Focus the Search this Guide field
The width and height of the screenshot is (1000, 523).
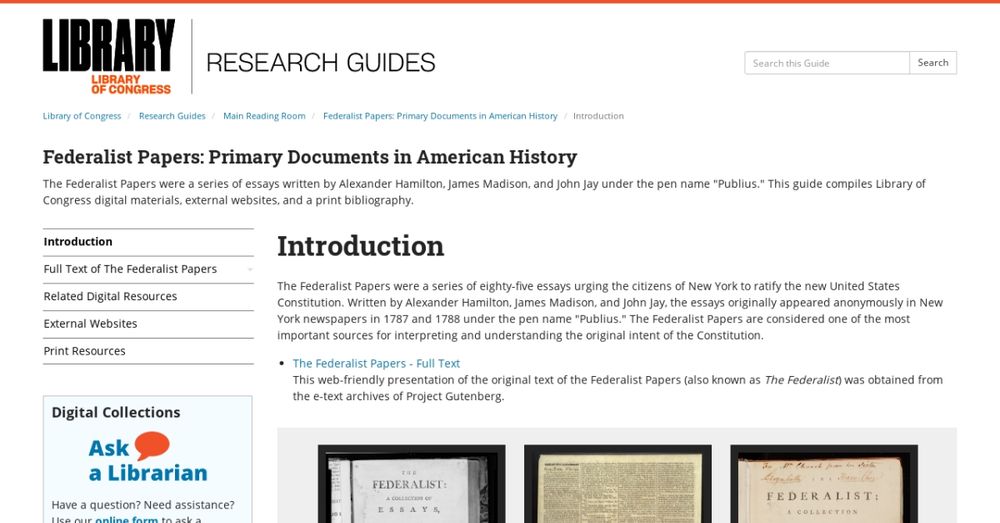(x=827, y=63)
